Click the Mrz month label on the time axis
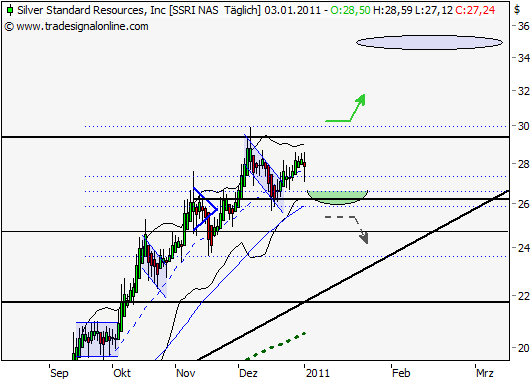The image size is (531, 380). (485, 373)
